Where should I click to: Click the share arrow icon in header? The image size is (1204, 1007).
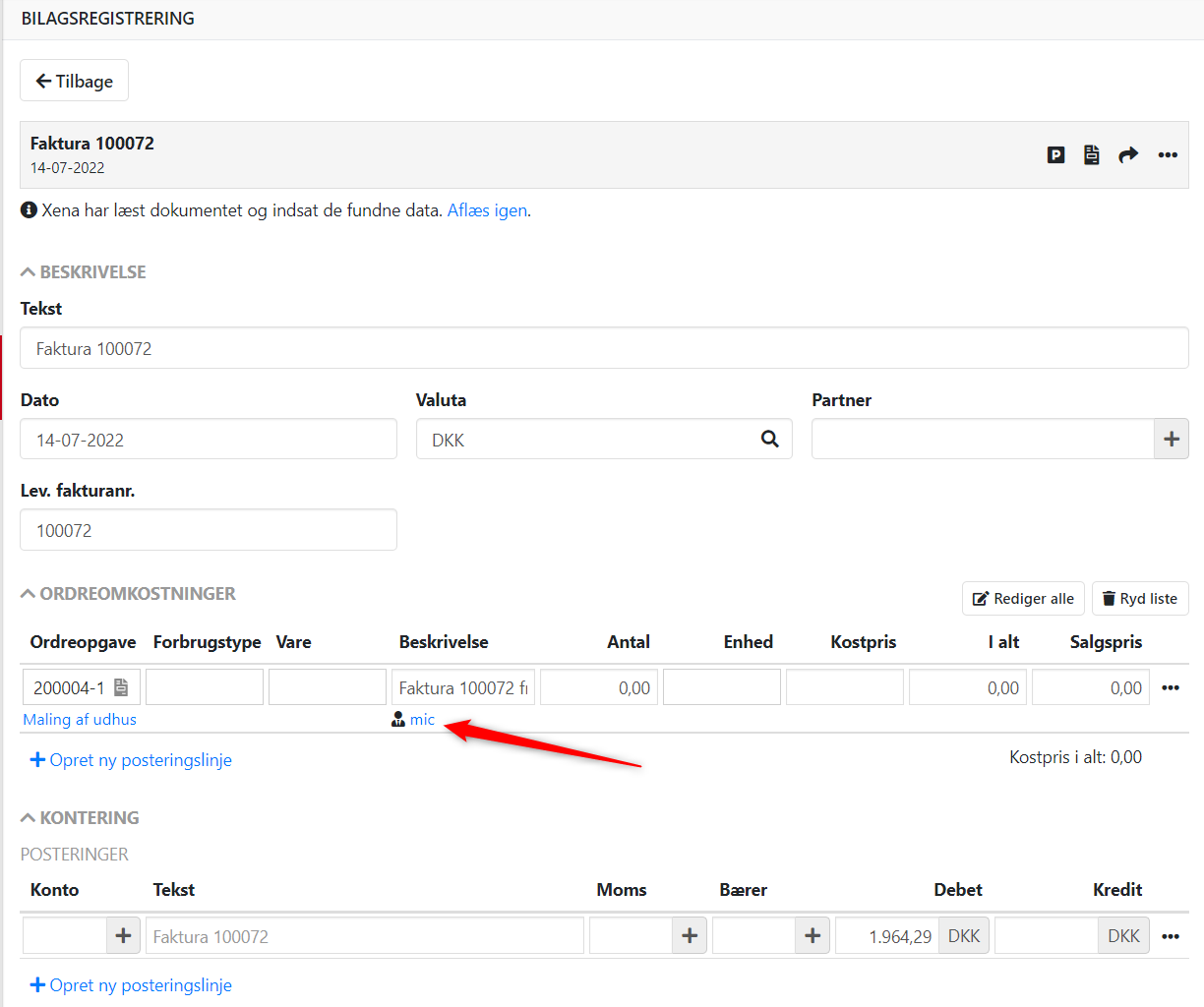point(1128,154)
